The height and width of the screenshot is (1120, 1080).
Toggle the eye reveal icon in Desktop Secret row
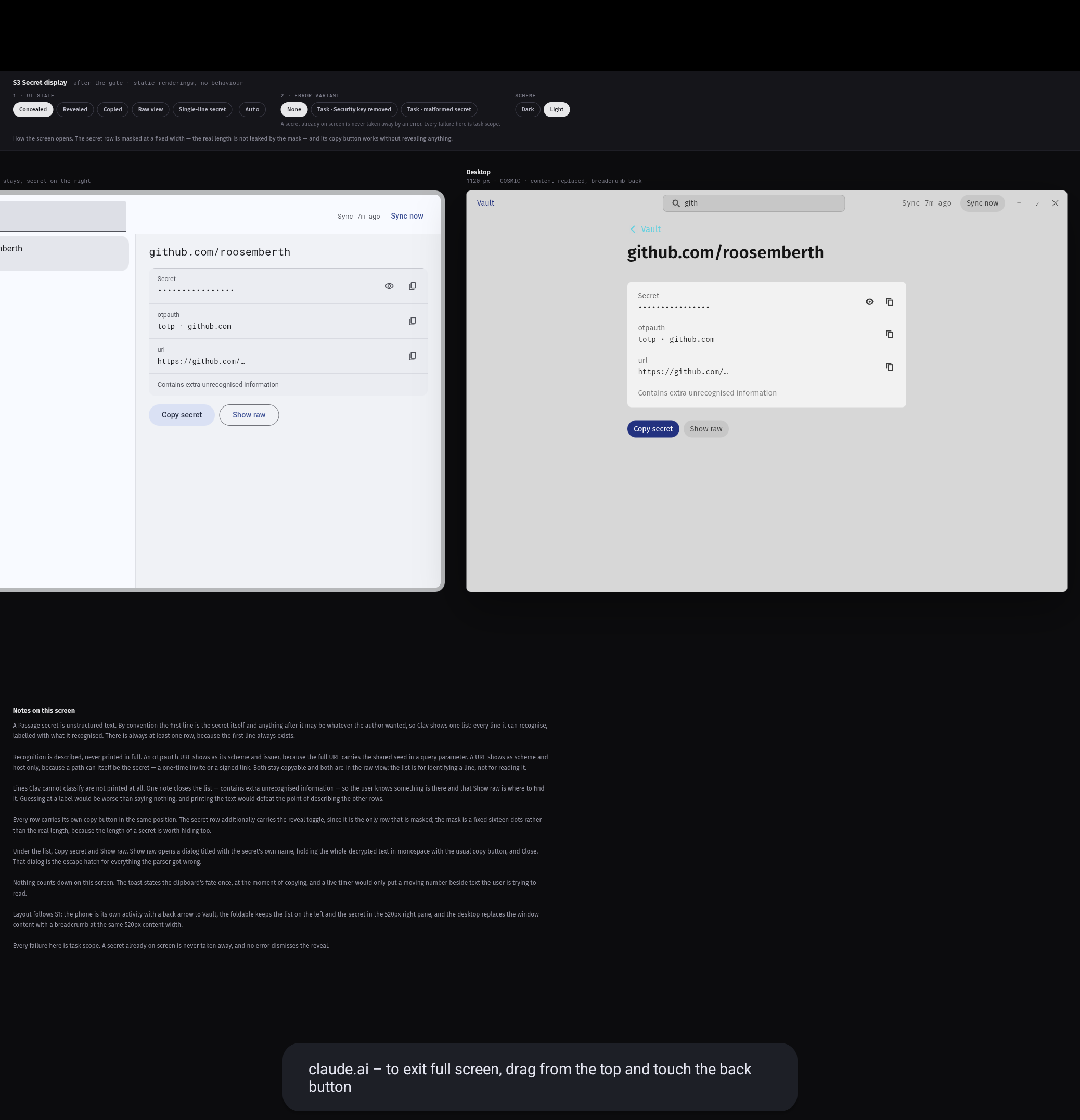(x=869, y=302)
